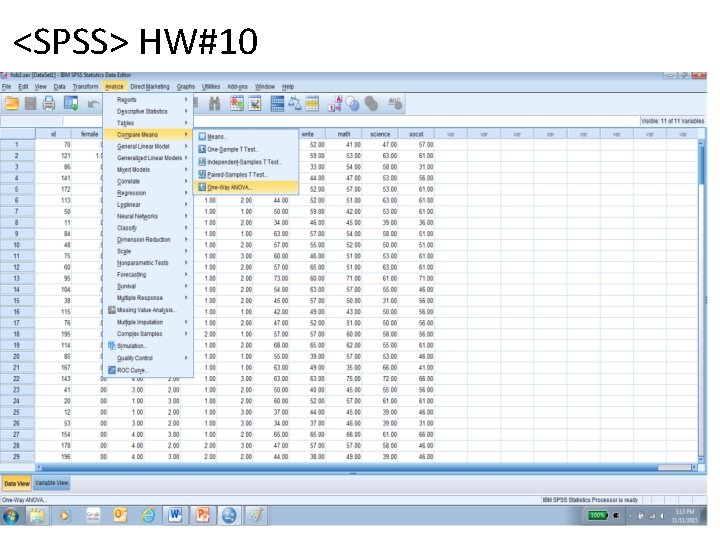This screenshot has width=720, height=540.
Task: Click the Show All Variables gray circles icon
Action: tap(371, 104)
